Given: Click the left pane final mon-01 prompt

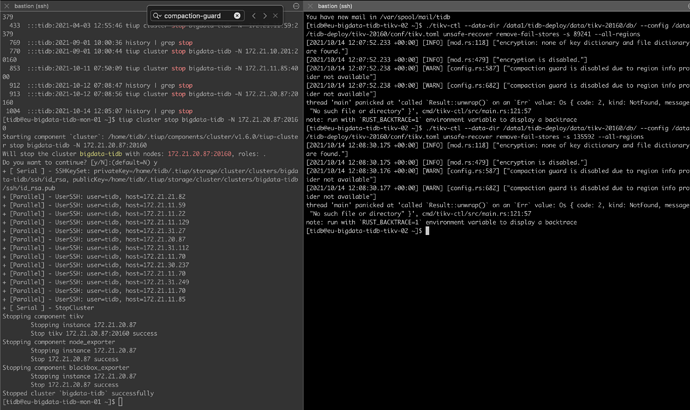Looking at the screenshot, I should click(x=62, y=402).
